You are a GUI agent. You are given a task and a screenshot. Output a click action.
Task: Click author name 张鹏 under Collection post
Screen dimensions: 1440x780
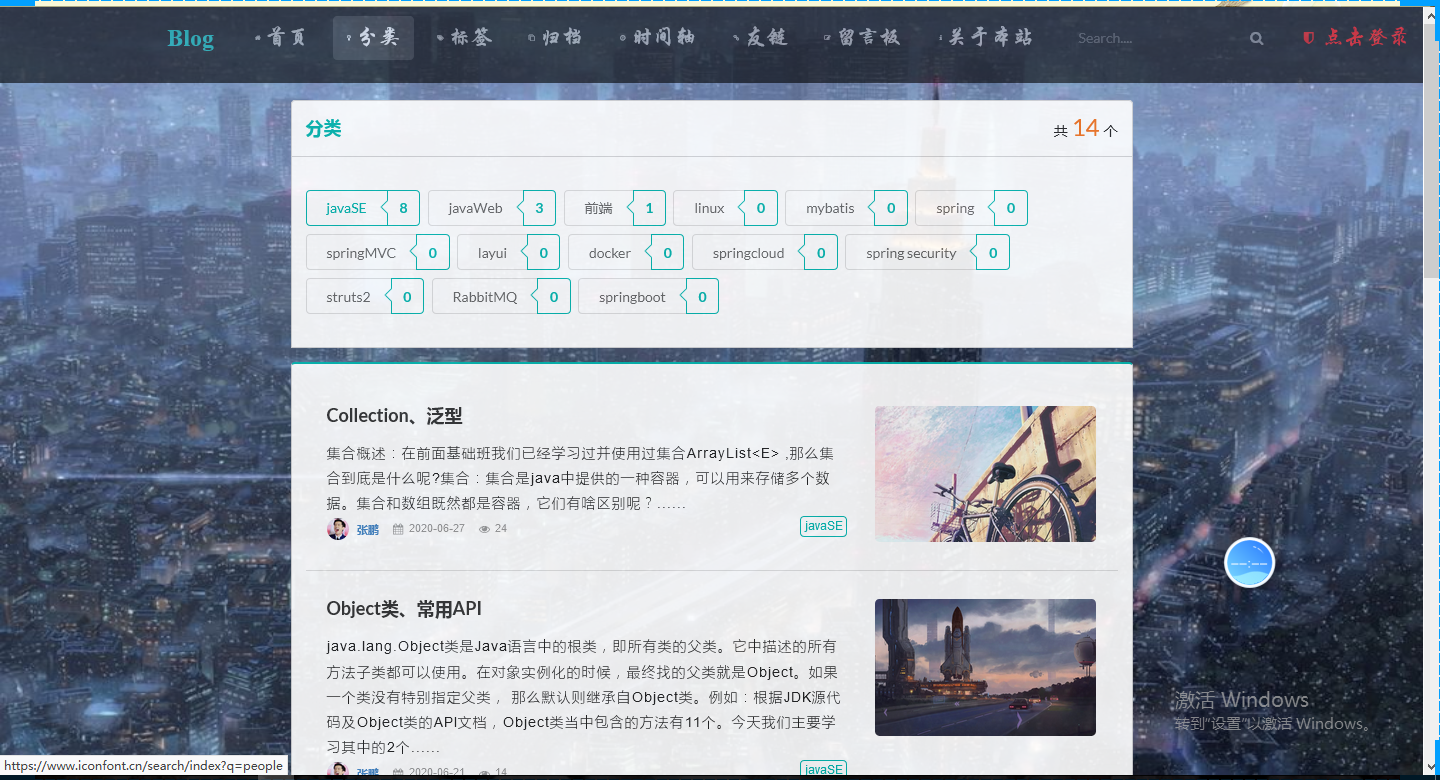pos(368,529)
